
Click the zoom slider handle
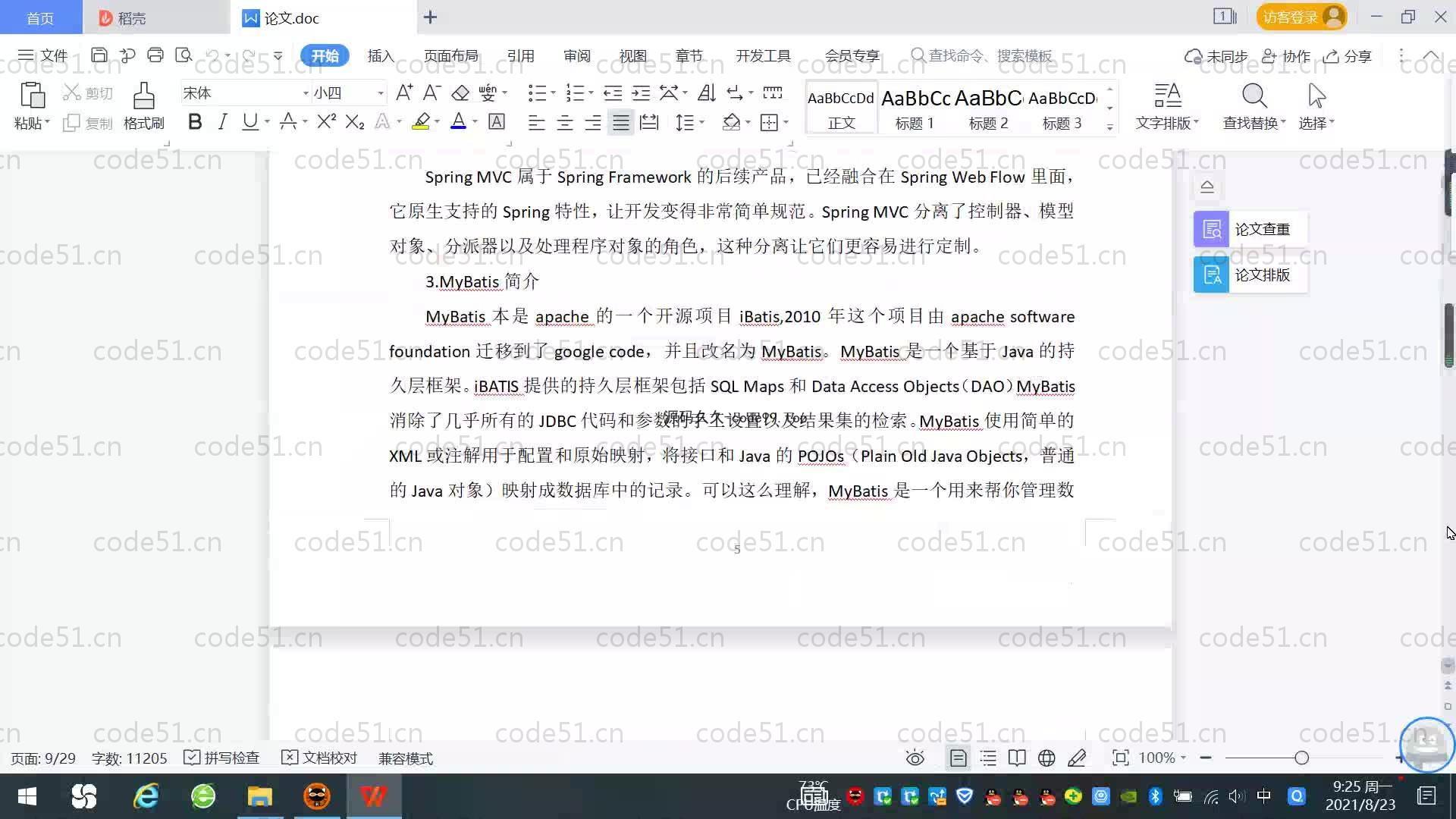(x=1301, y=758)
